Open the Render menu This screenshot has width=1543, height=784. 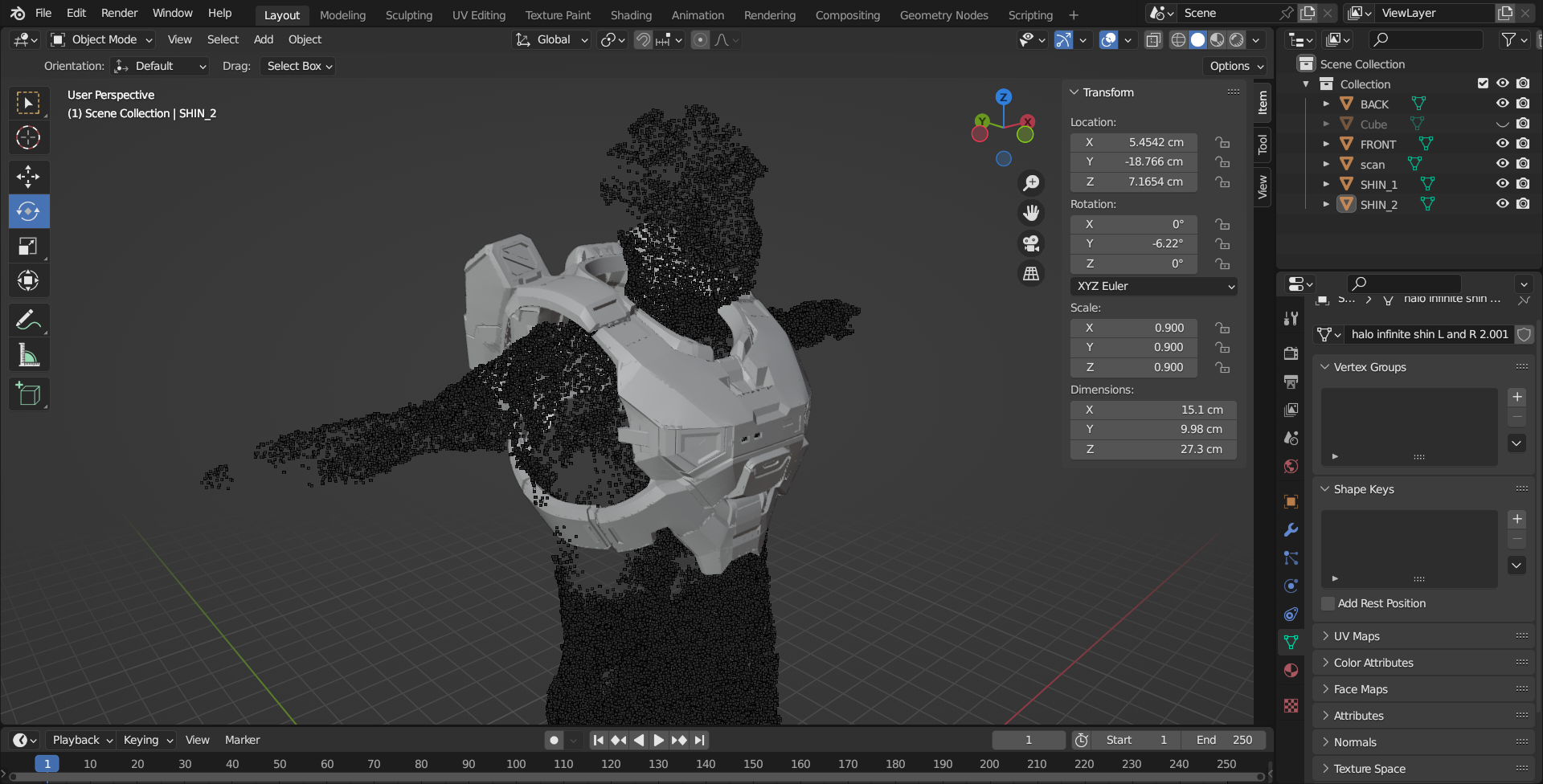pos(119,13)
